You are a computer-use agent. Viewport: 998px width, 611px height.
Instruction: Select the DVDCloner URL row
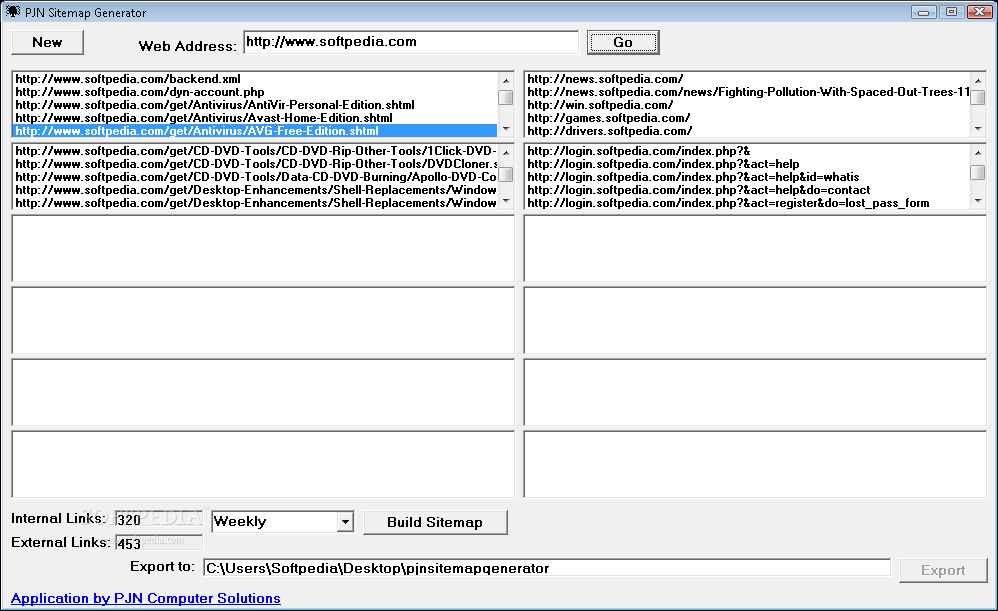coord(255,164)
